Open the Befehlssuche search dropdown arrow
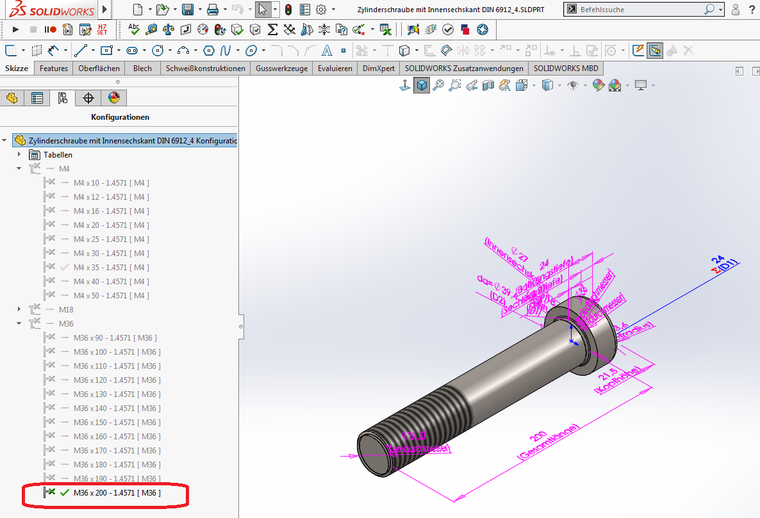 coord(721,9)
